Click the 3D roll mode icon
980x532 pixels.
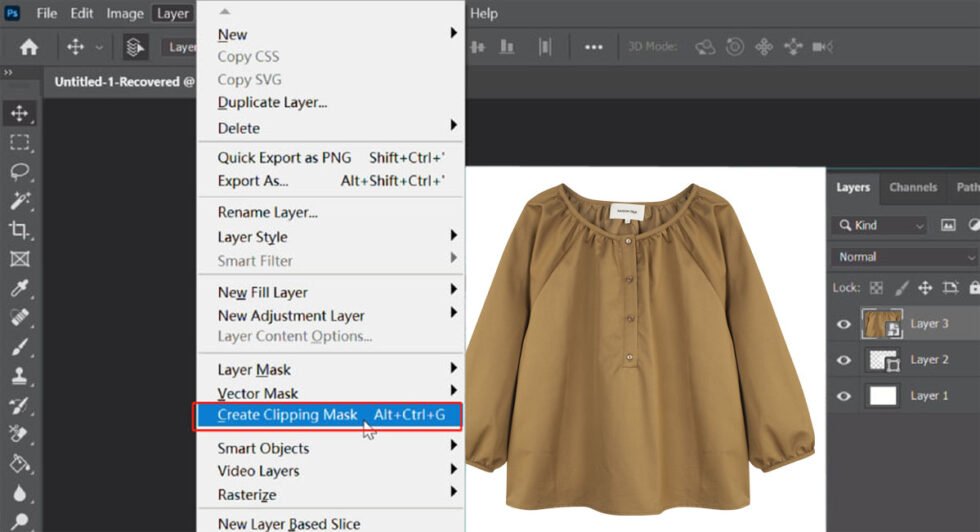[735, 47]
